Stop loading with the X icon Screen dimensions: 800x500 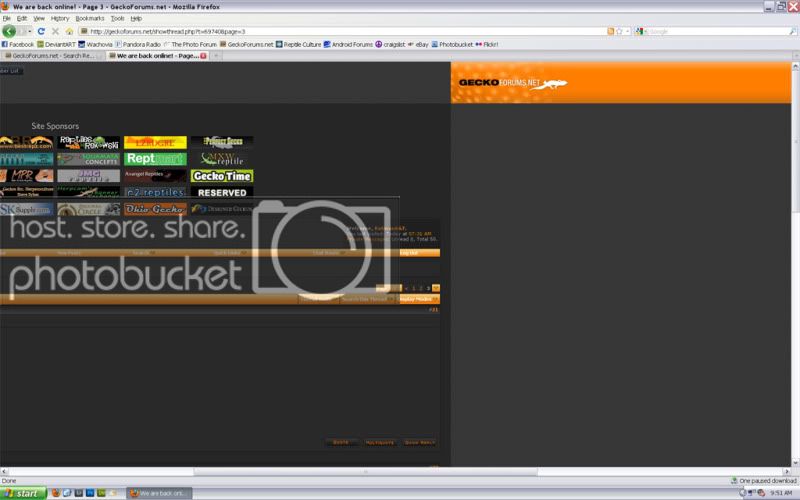[55, 32]
